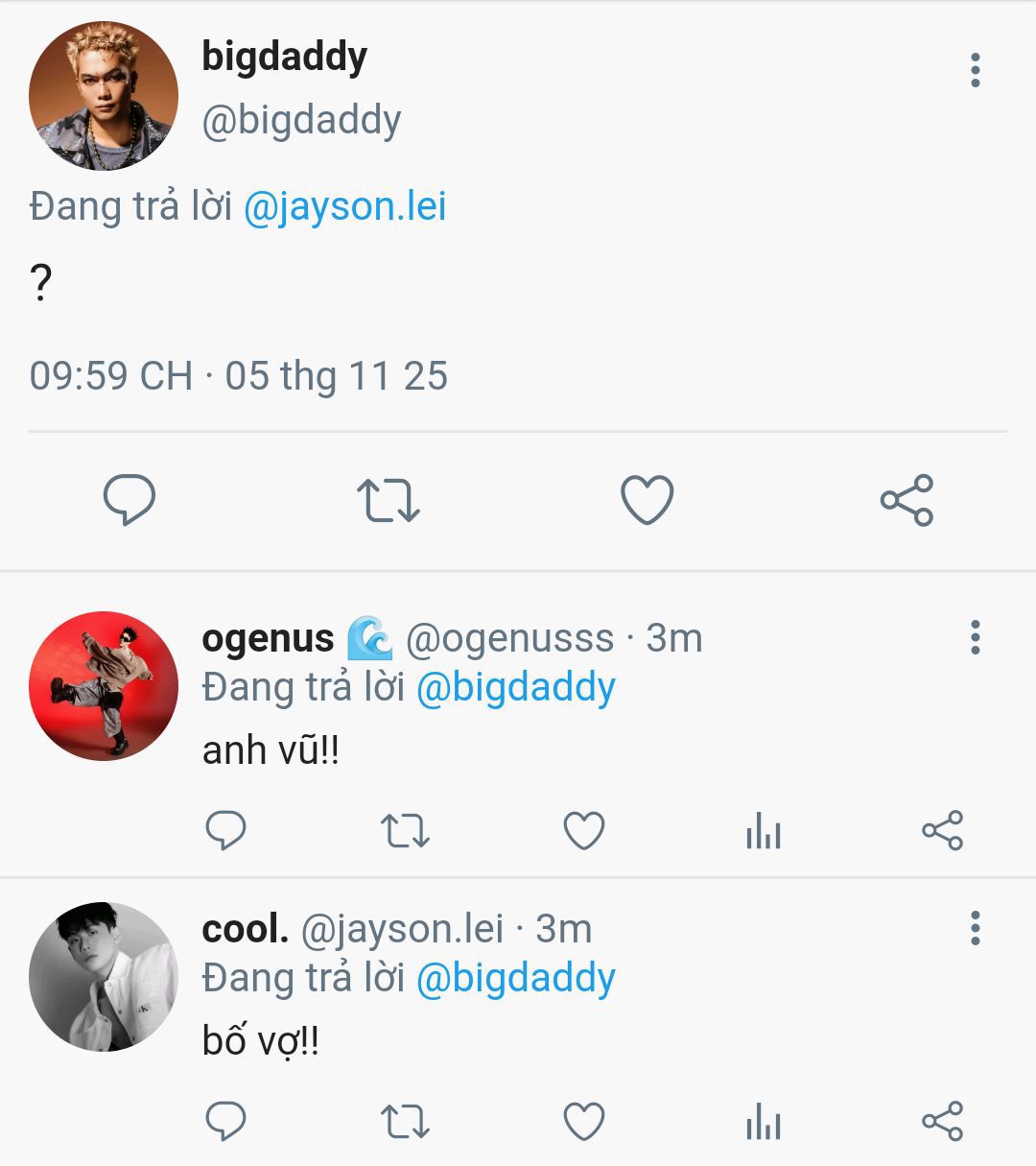The width and height of the screenshot is (1036, 1166).
Task: Retweet ogenus's "anh vũ!!" reply
Action: tap(405, 831)
